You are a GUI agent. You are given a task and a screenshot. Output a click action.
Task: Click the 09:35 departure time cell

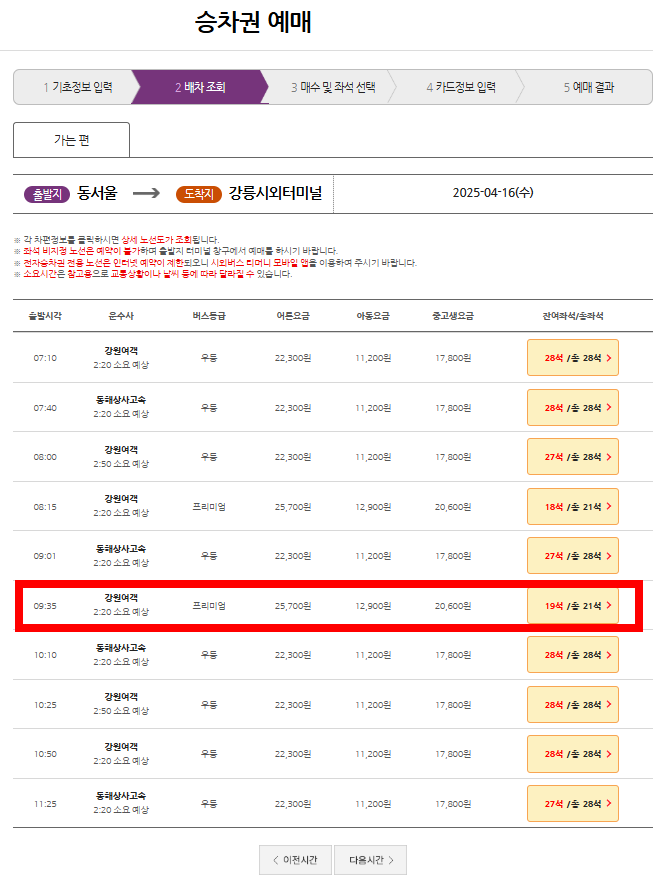click(x=45, y=606)
